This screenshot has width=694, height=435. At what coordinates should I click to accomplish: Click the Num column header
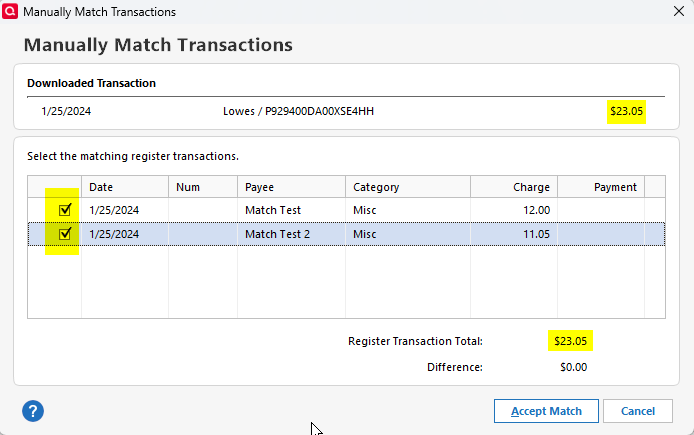pyautogui.click(x=202, y=187)
